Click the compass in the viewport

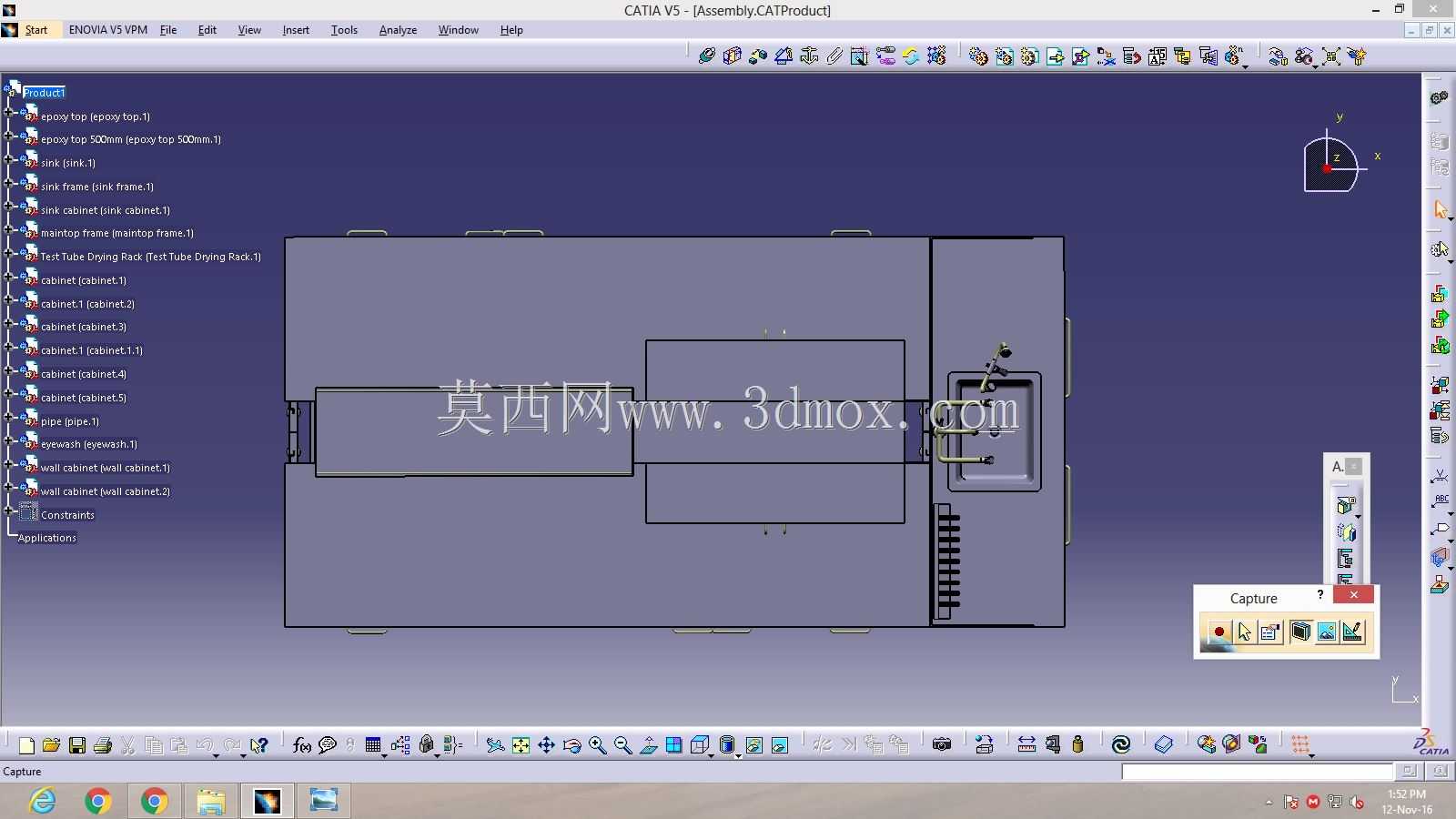click(1331, 166)
